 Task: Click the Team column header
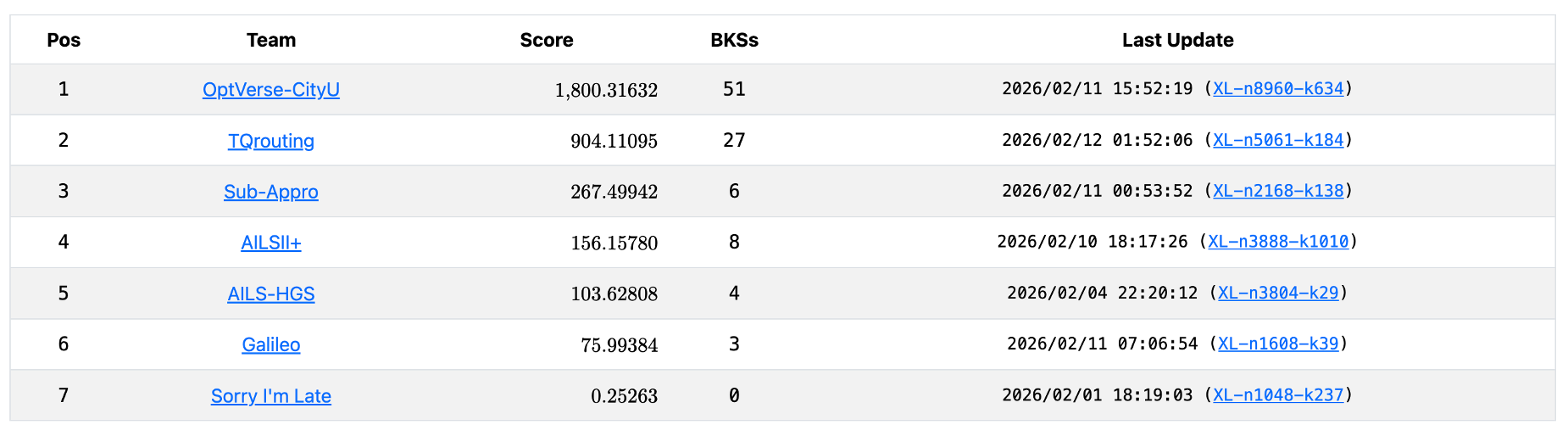pos(270,40)
